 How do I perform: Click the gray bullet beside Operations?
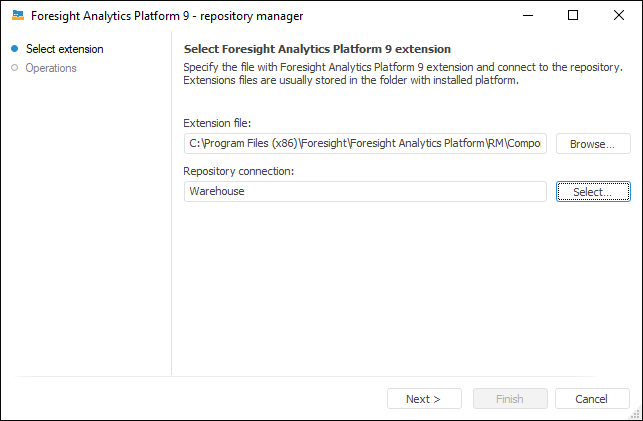pyautogui.click(x=14, y=68)
